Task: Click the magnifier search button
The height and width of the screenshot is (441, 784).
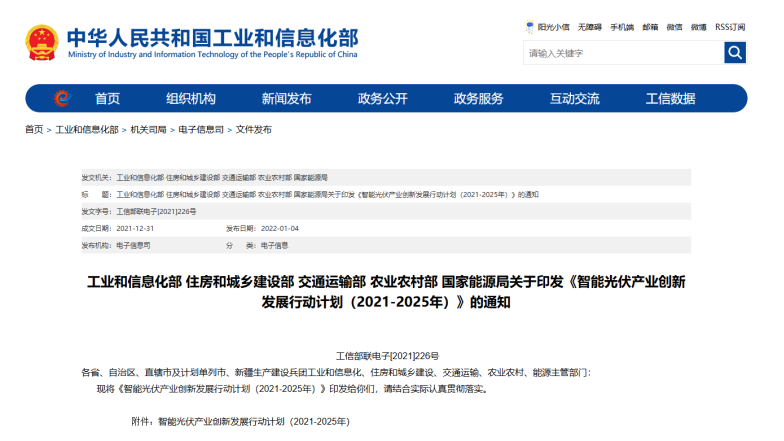Action: click(x=735, y=52)
